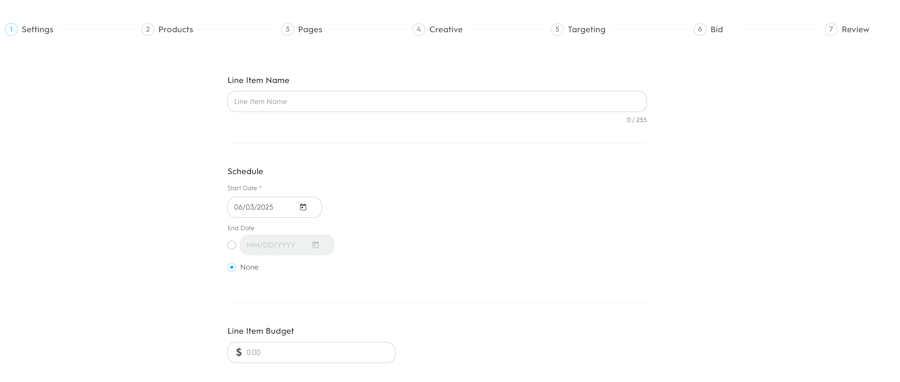Click the dollar sign budget icon
900x382 pixels.
click(x=239, y=352)
